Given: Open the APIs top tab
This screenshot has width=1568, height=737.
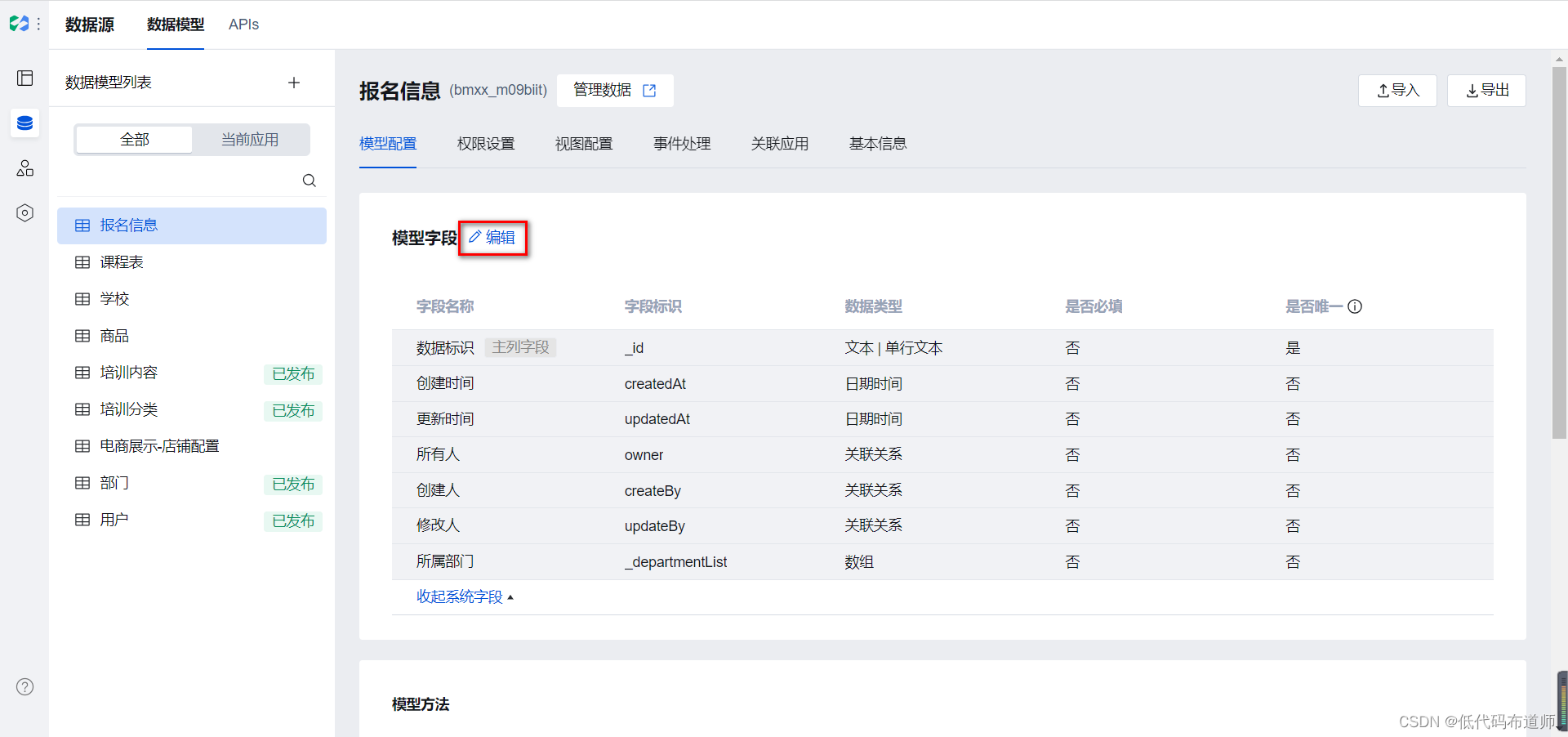Looking at the screenshot, I should pos(243,25).
